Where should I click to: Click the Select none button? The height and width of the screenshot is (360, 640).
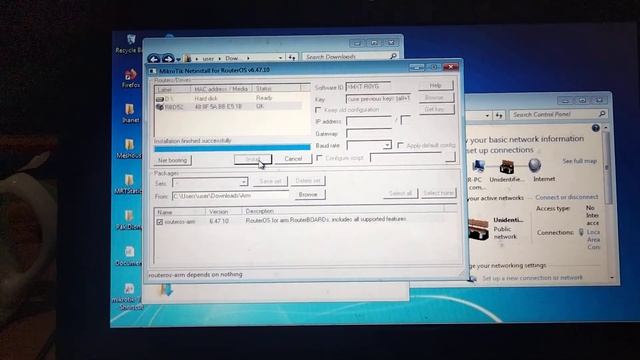click(x=438, y=193)
